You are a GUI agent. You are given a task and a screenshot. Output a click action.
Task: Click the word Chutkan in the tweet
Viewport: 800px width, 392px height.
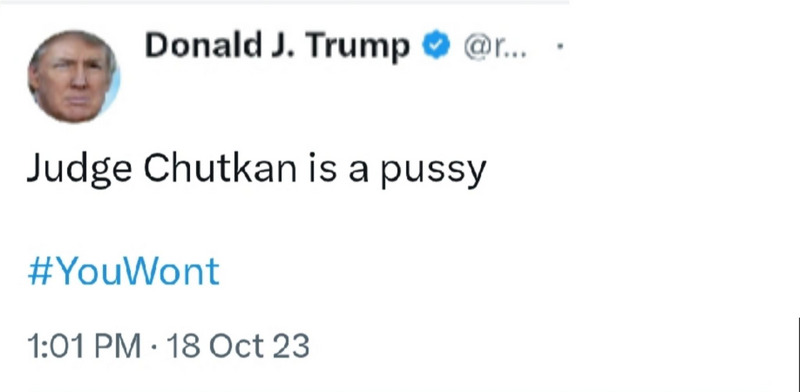[x=220, y=167]
